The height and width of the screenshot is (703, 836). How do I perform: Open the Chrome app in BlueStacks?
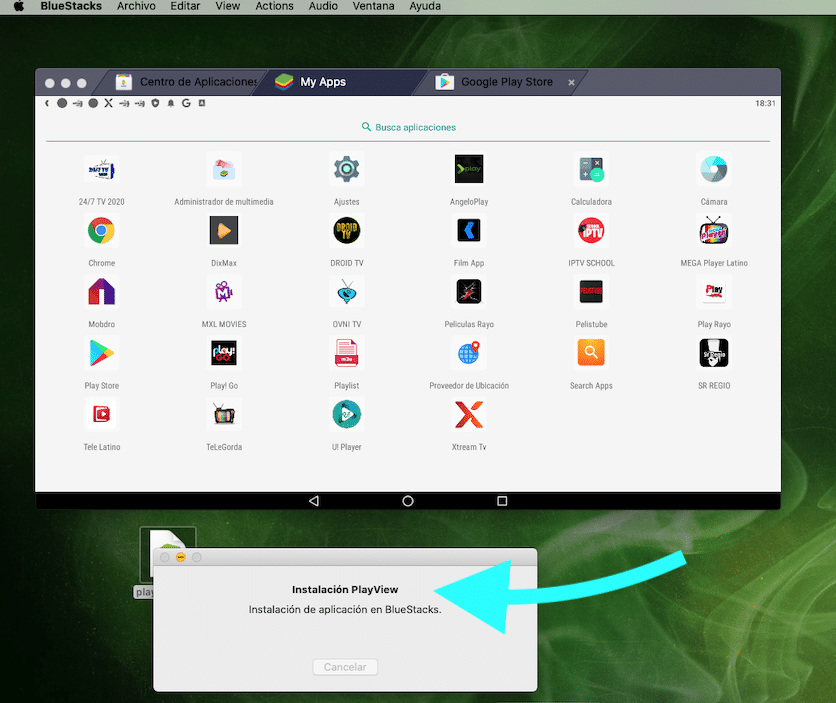101,230
